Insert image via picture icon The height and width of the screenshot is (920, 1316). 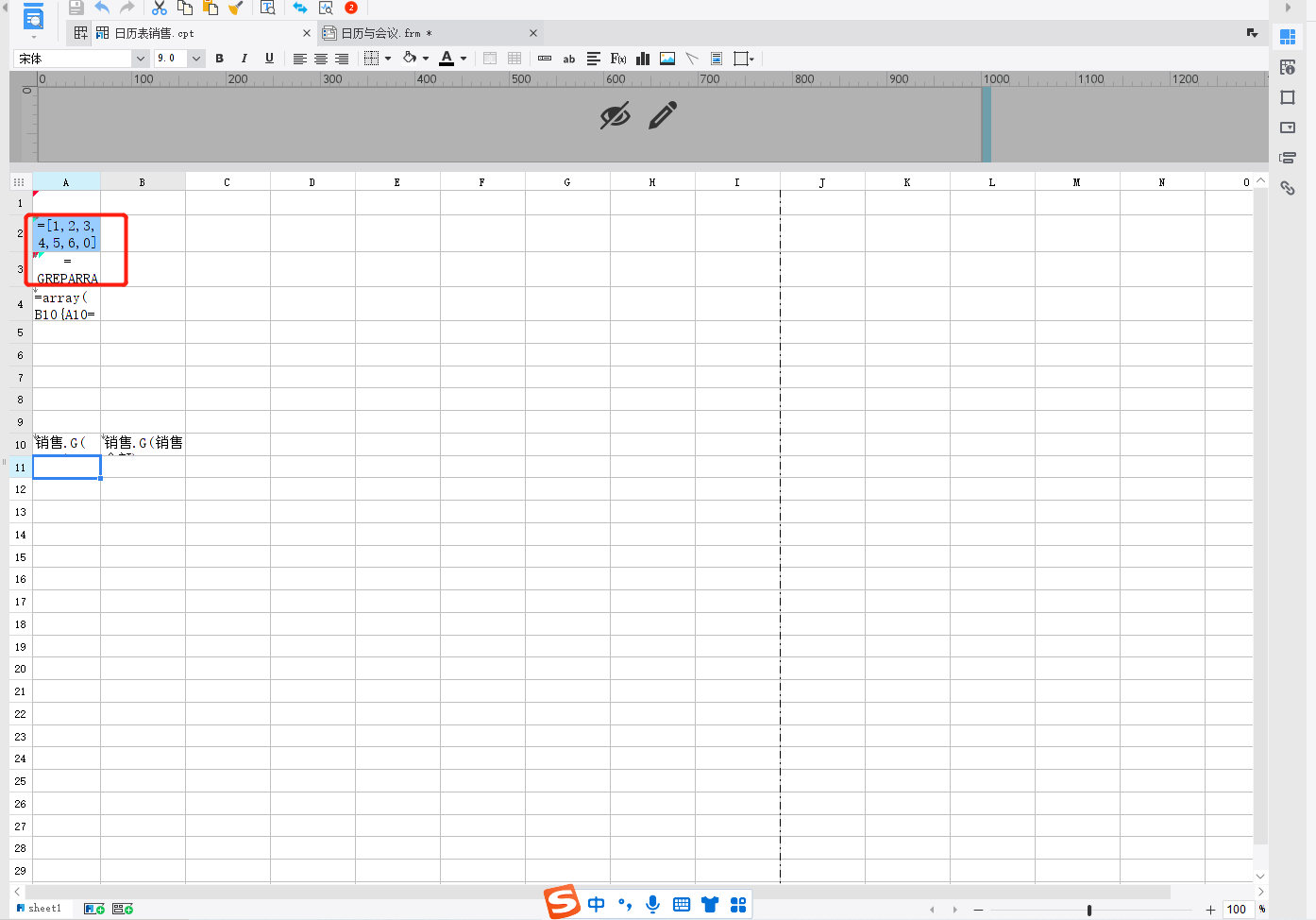[667, 59]
